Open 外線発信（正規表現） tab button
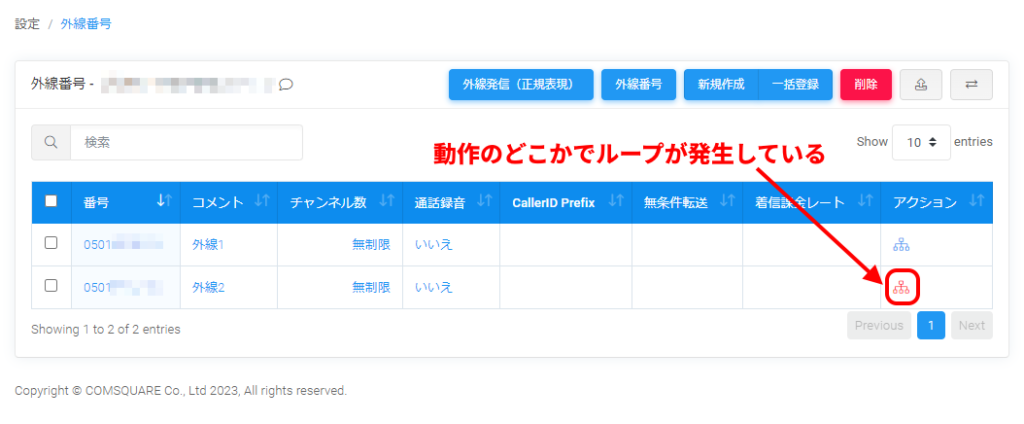Viewport: 1024px width, 424px height. [x=521, y=85]
